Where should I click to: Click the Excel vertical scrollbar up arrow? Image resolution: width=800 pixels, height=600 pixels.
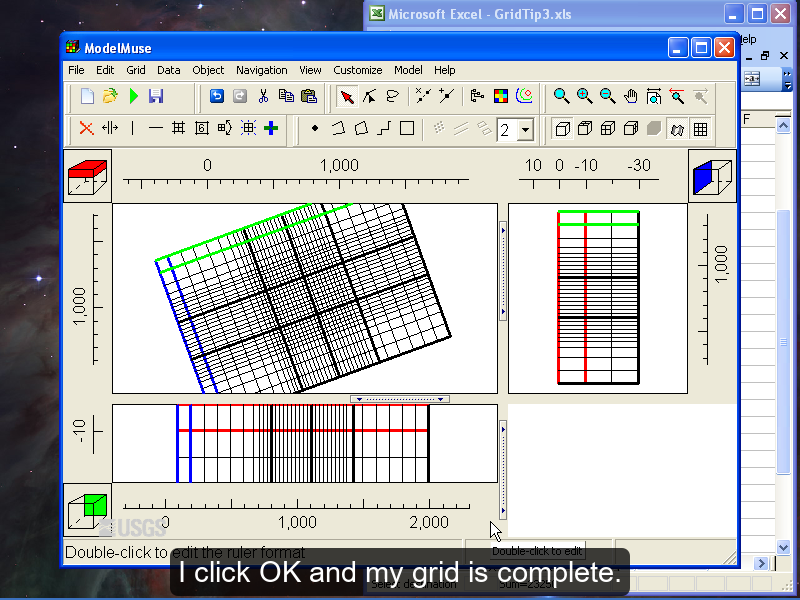pyautogui.click(x=783, y=124)
